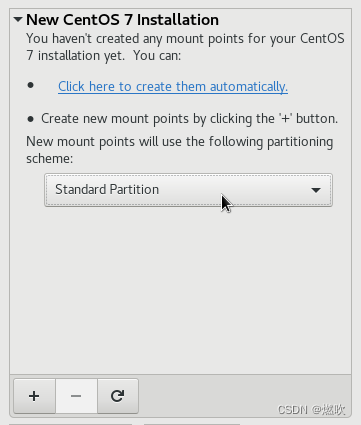Click the minus button to remove mount point
Image resolution: width=361 pixels, height=425 pixels.
pyautogui.click(x=76, y=396)
